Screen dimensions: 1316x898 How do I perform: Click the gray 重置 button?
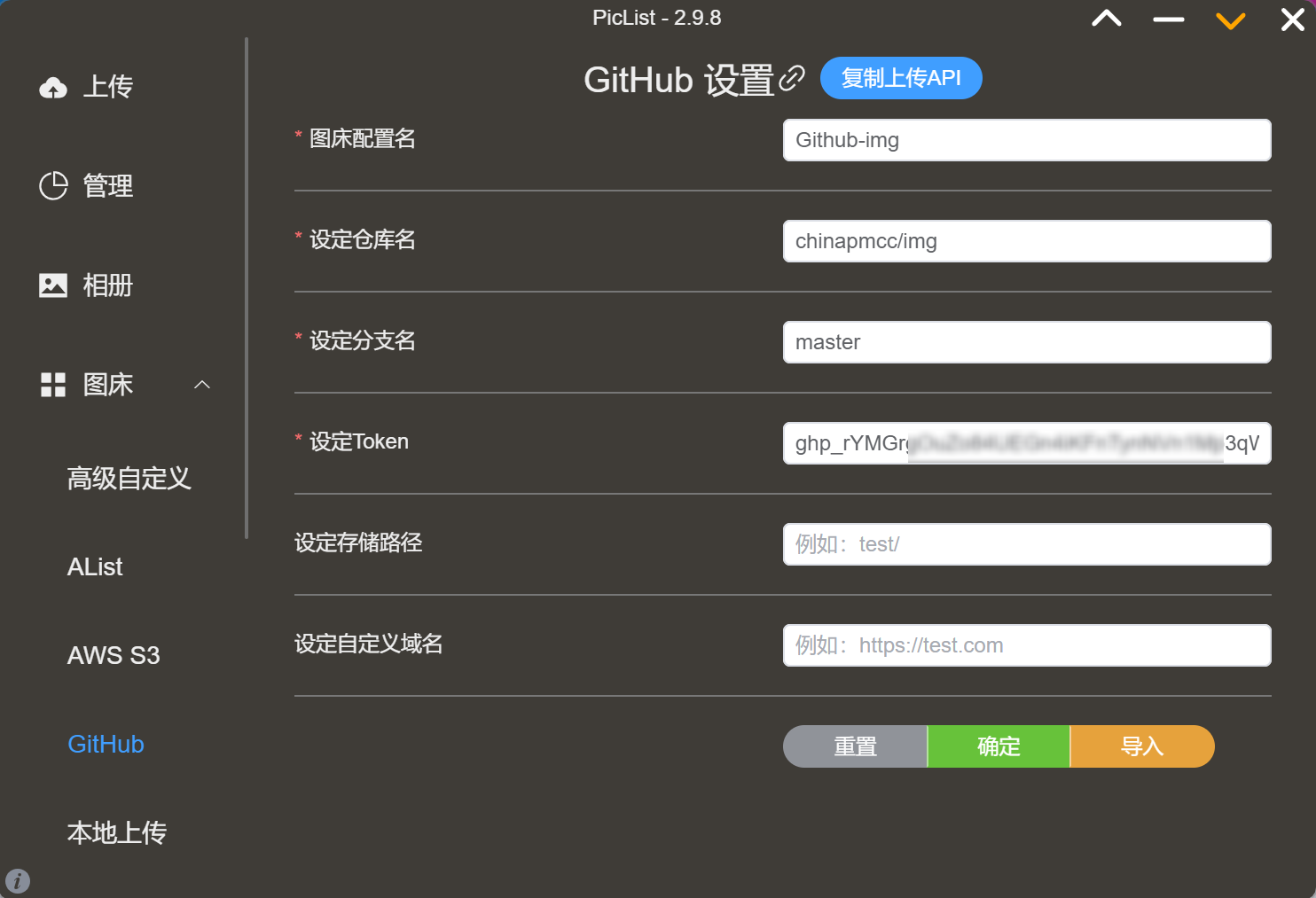point(855,746)
